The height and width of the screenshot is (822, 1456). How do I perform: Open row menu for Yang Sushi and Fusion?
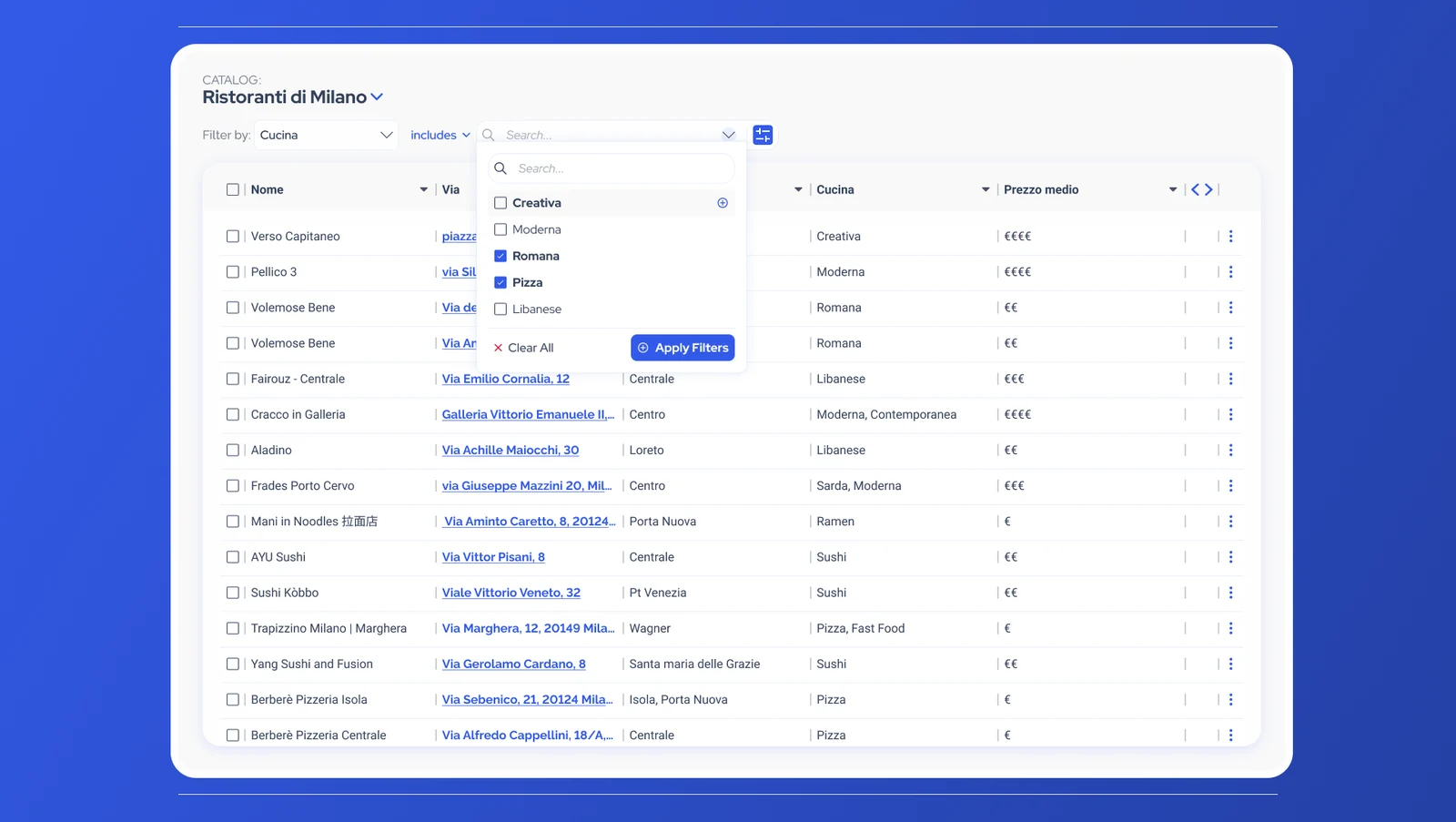(1230, 664)
